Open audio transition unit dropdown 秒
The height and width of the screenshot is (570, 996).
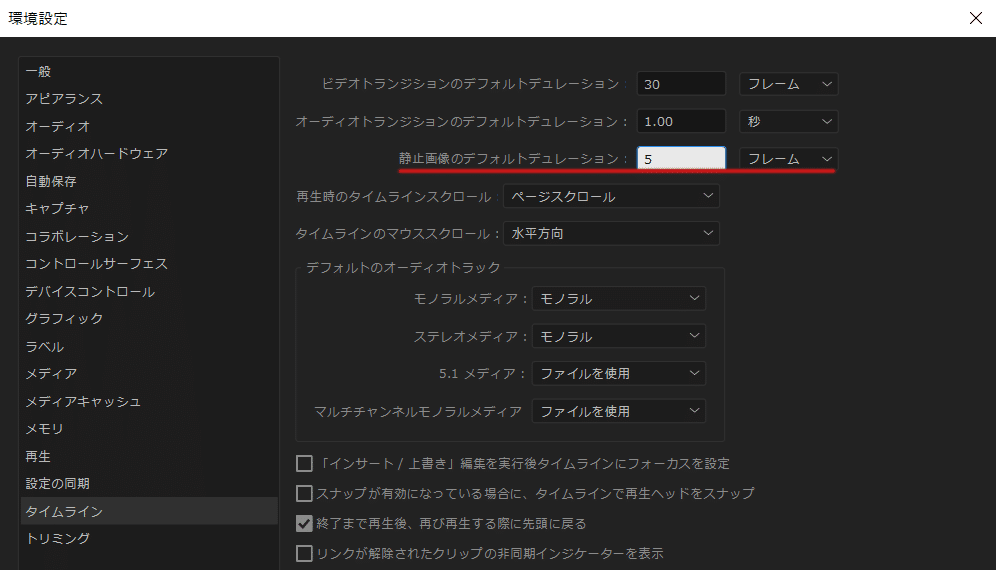pyautogui.click(x=789, y=121)
